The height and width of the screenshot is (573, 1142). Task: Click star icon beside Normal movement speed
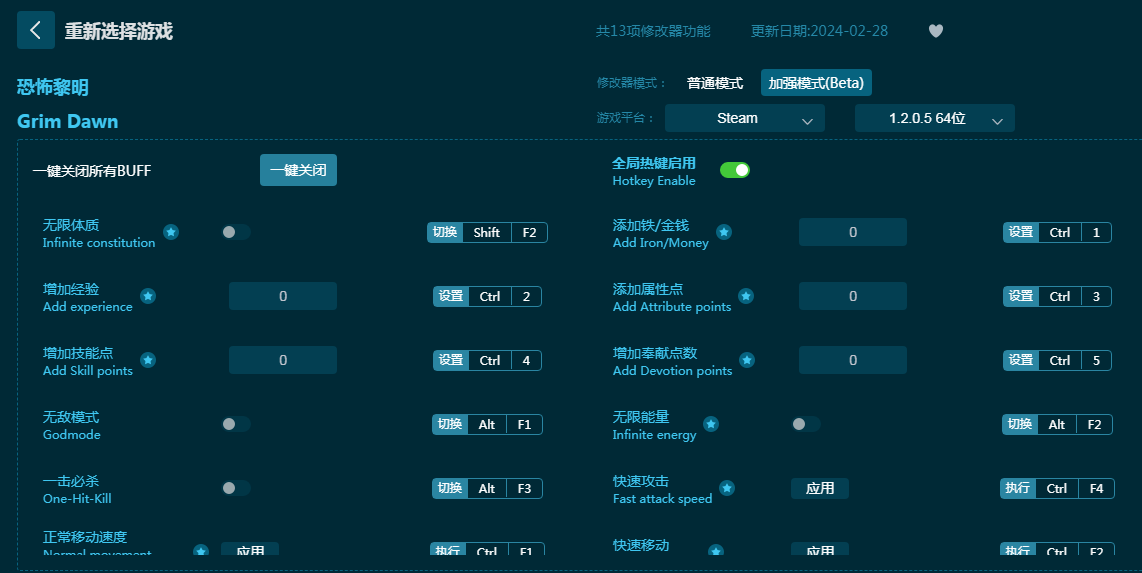click(x=201, y=551)
